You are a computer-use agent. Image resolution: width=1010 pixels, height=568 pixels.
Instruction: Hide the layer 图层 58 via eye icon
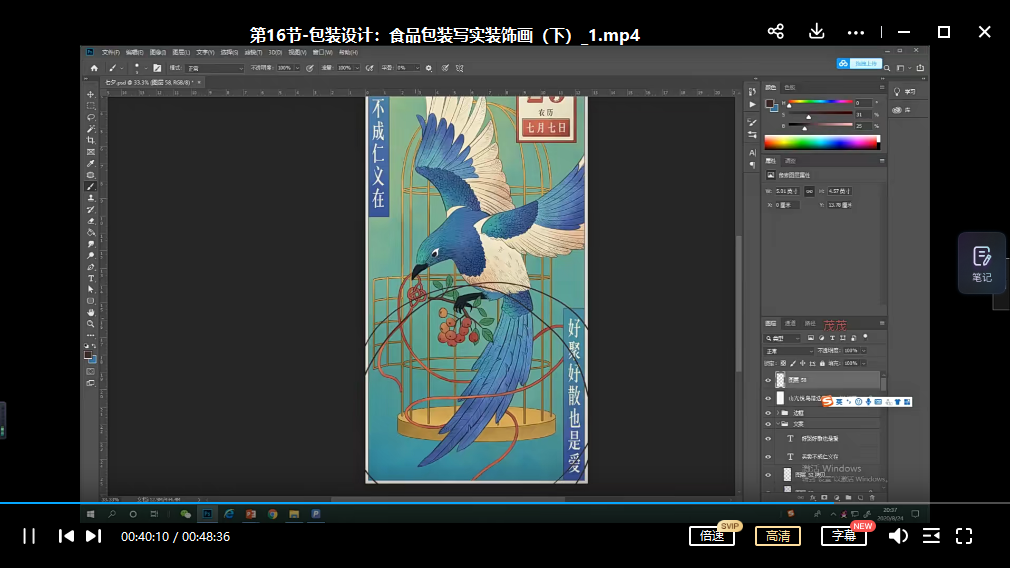click(768, 380)
